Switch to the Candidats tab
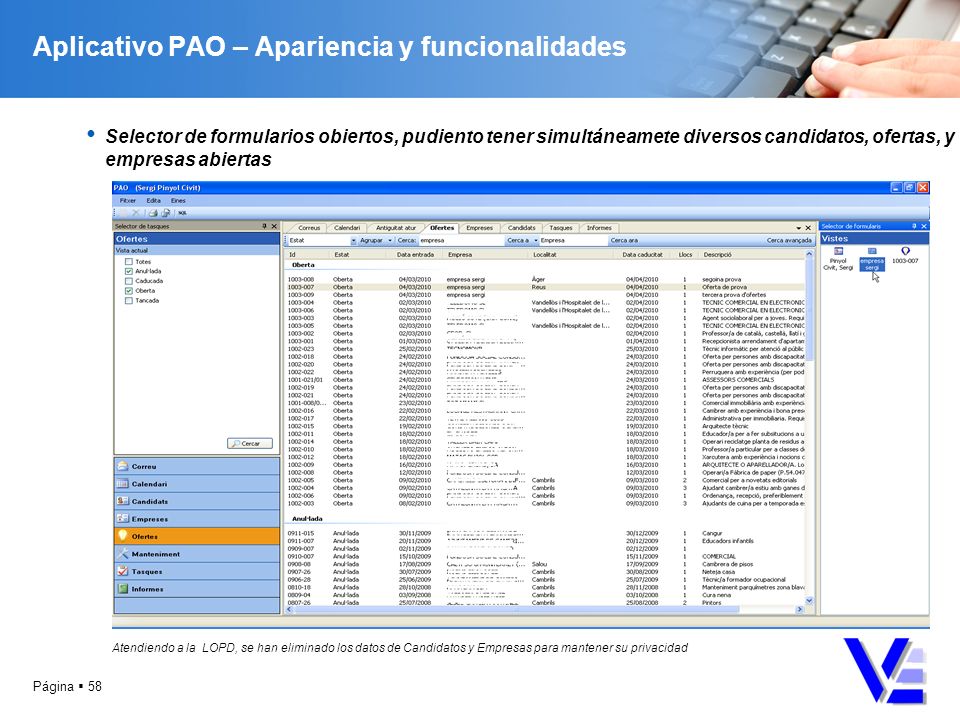 (x=522, y=228)
